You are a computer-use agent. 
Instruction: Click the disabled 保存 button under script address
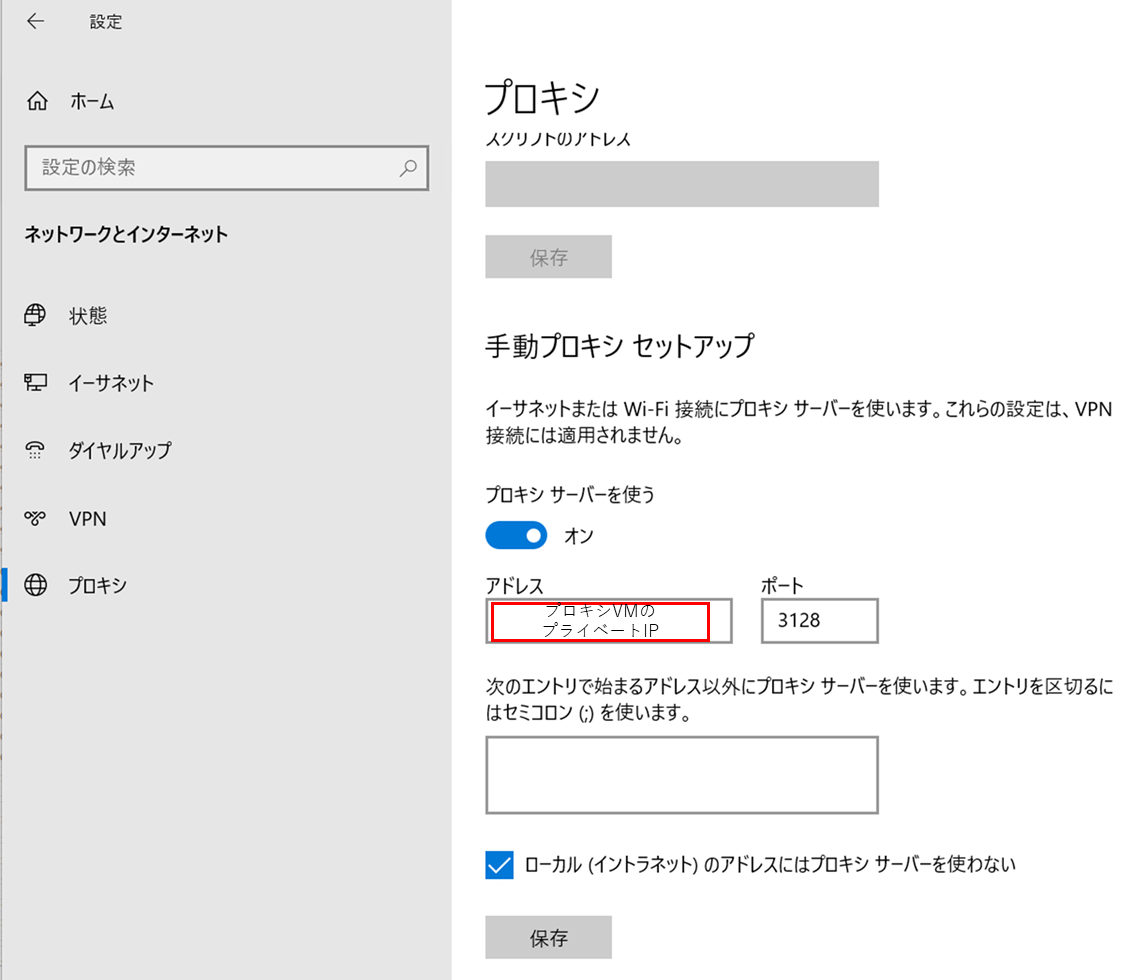[x=549, y=257]
